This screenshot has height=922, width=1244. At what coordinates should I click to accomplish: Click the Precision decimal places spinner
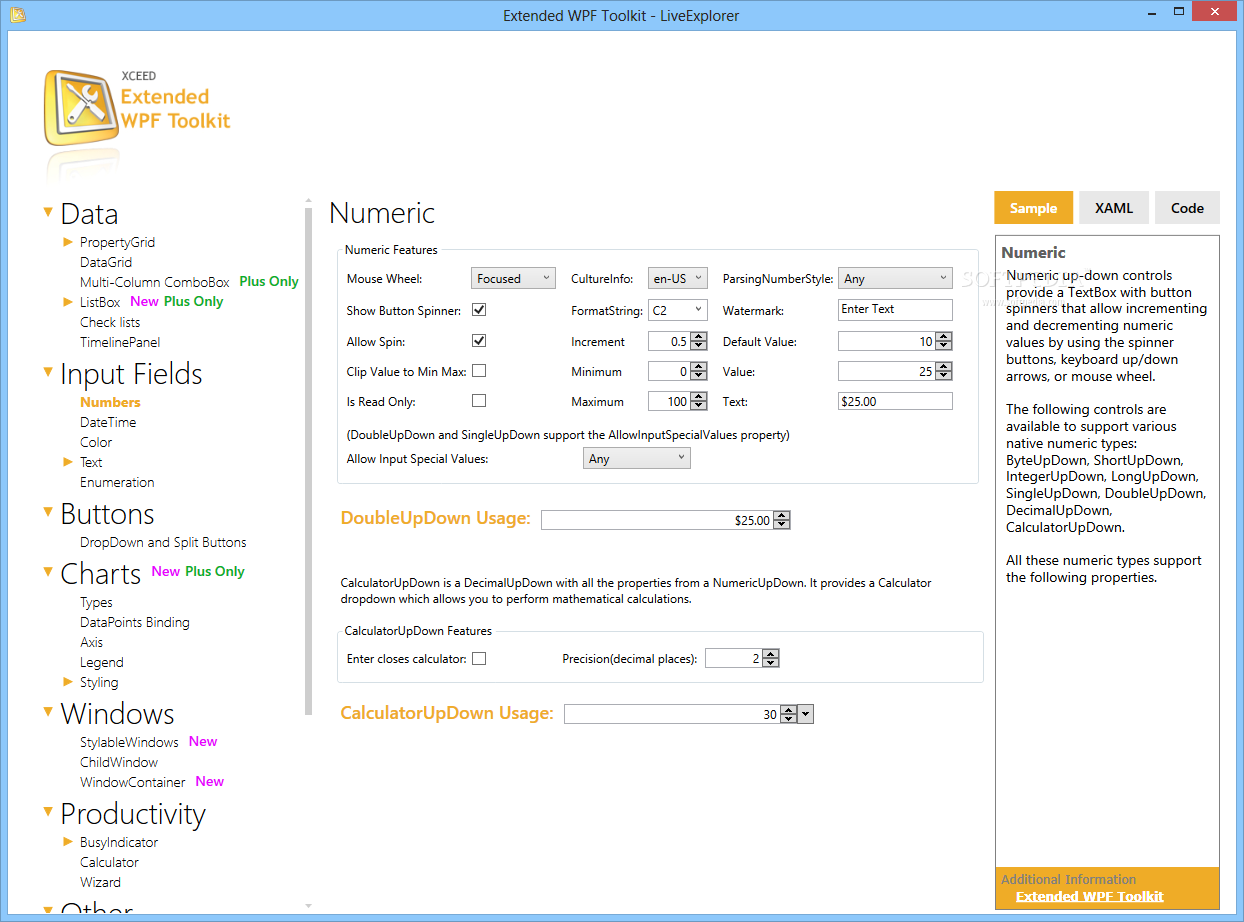pos(770,658)
